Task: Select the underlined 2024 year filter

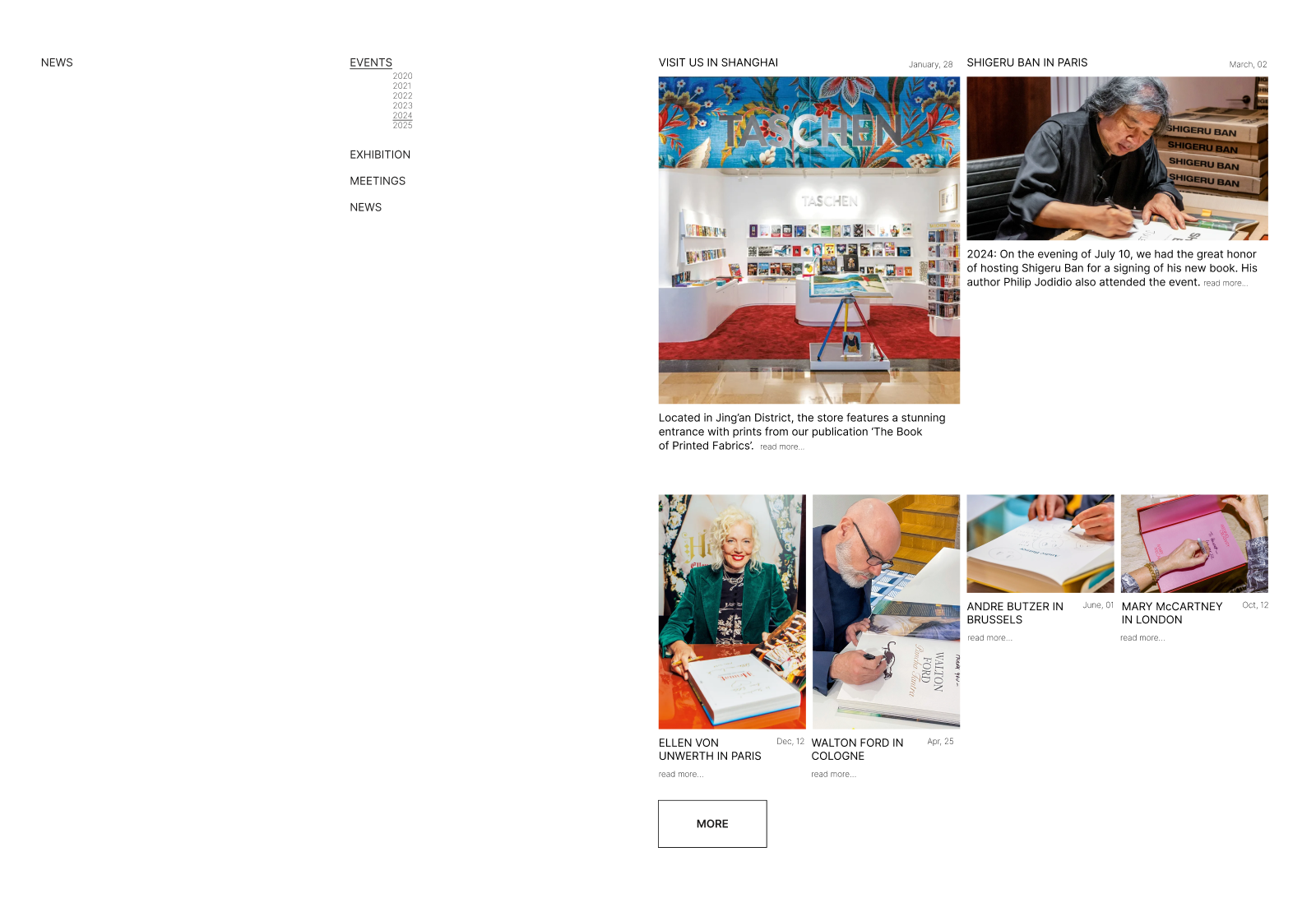Action: tap(402, 115)
